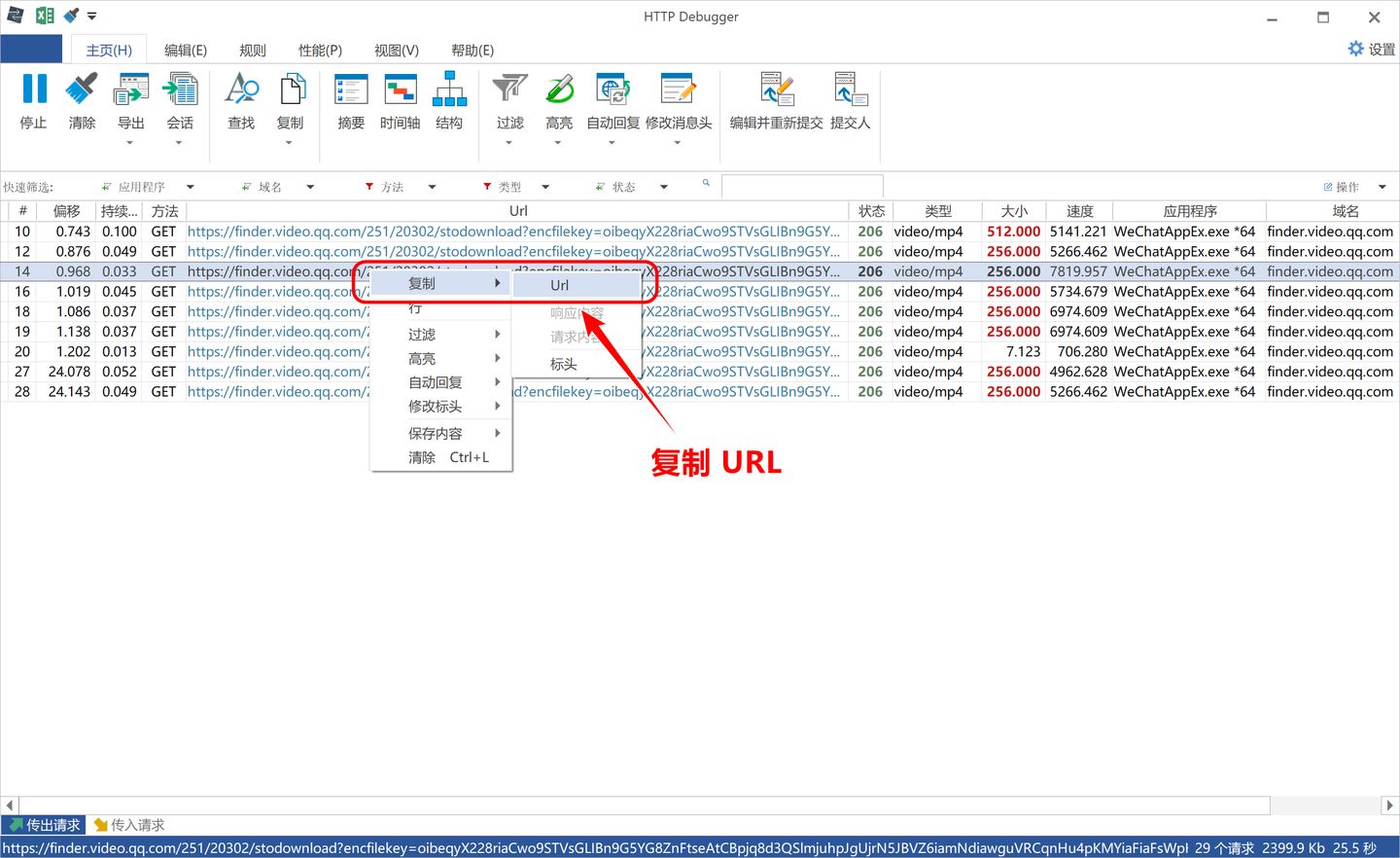Choose Url in the copy submenu
Viewport: 1400px width, 858px height.
coord(577,285)
